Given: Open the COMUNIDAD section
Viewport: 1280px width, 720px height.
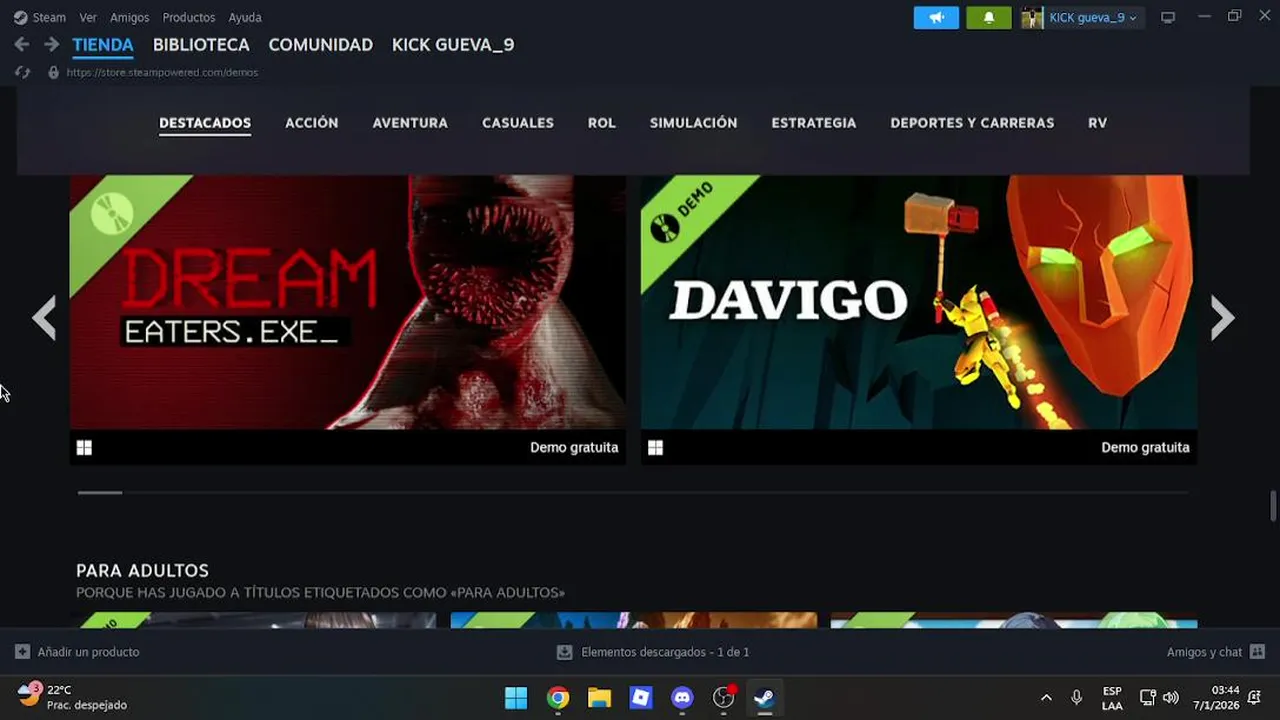Looking at the screenshot, I should (320, 45).
